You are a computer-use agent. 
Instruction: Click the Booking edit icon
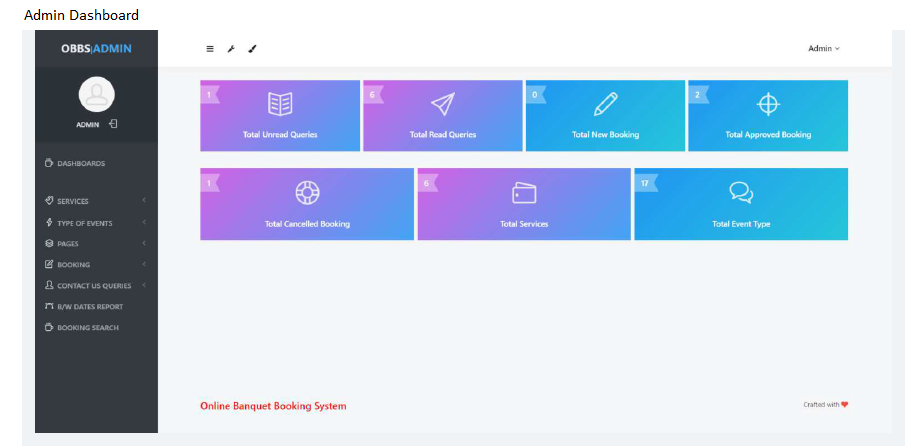click(x=49, y=264)
